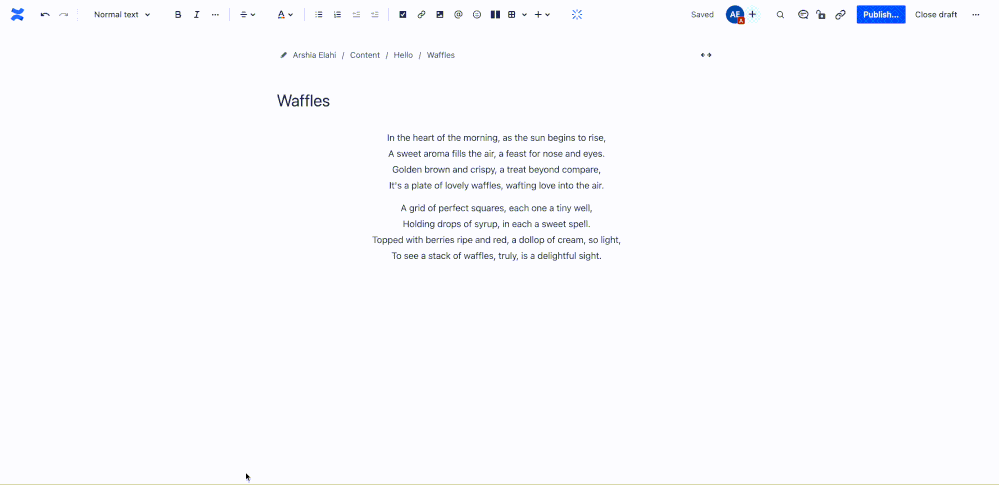Click the AE user avatar
The width and height of the screenshot is (999, 485).
point(735,15)
